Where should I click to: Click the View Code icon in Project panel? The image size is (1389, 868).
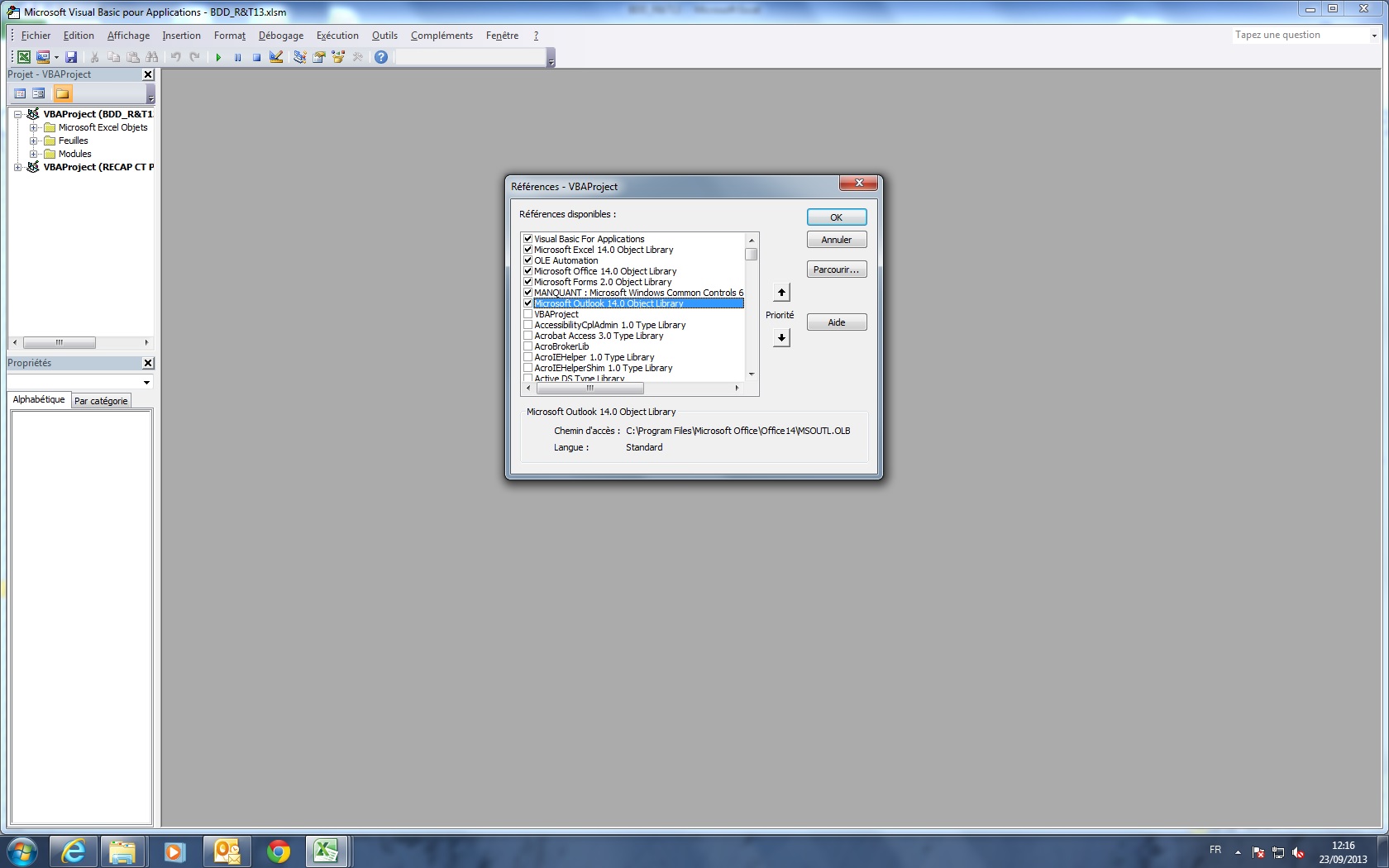[20, 93]
